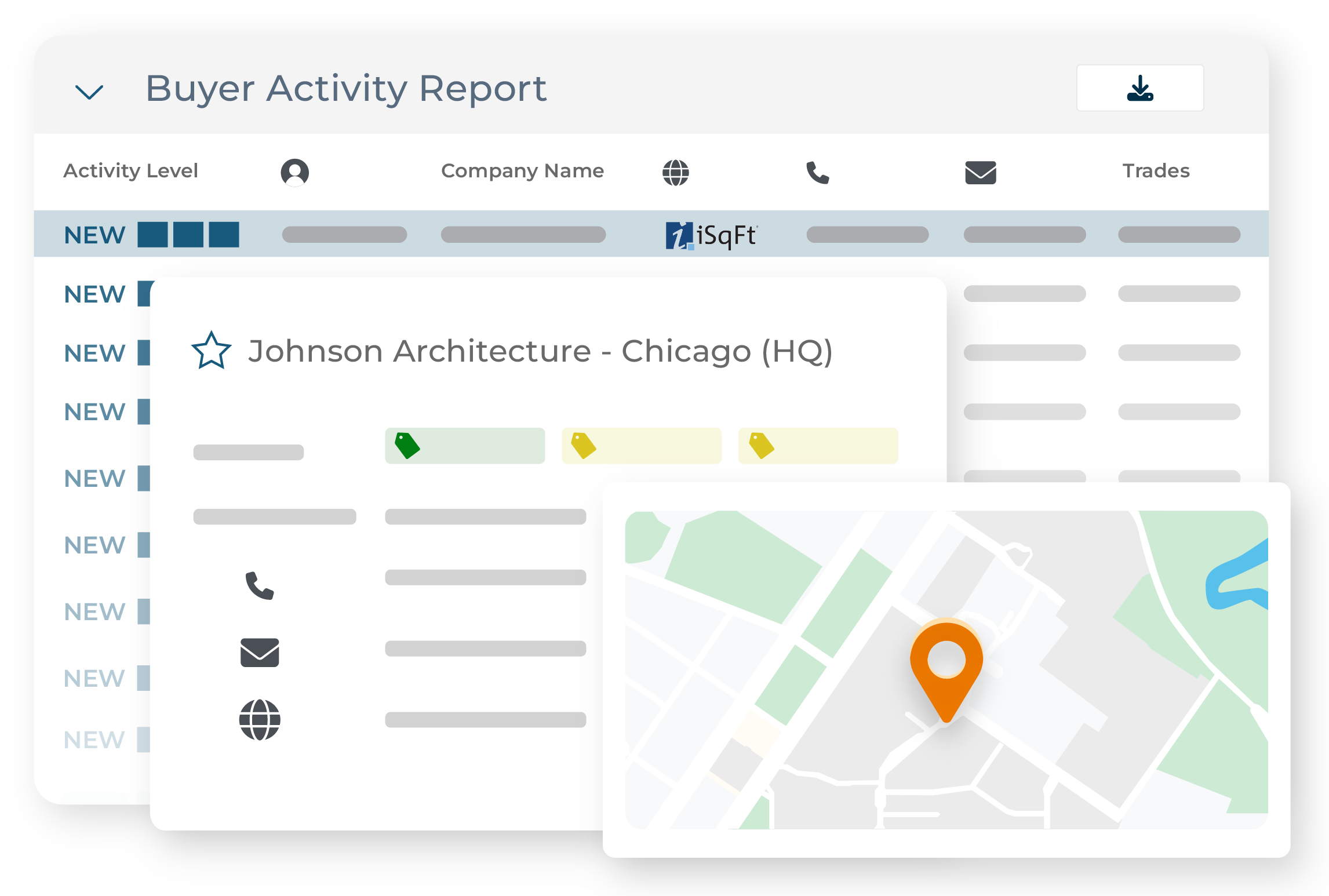Image resolution: width=1329 pixels, height=896 pixels.
Task: Sort by the Company Name column
Action: [522, 170]
